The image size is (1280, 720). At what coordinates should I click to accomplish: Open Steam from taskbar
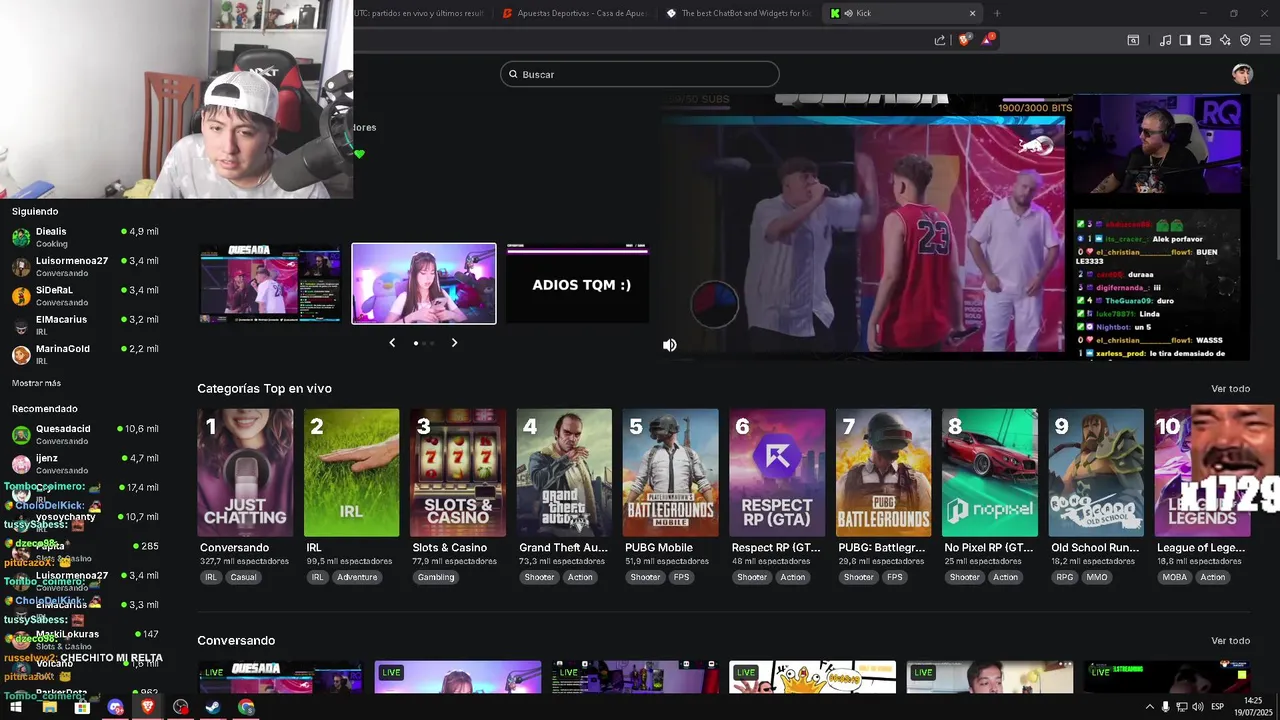pos(213,707)
